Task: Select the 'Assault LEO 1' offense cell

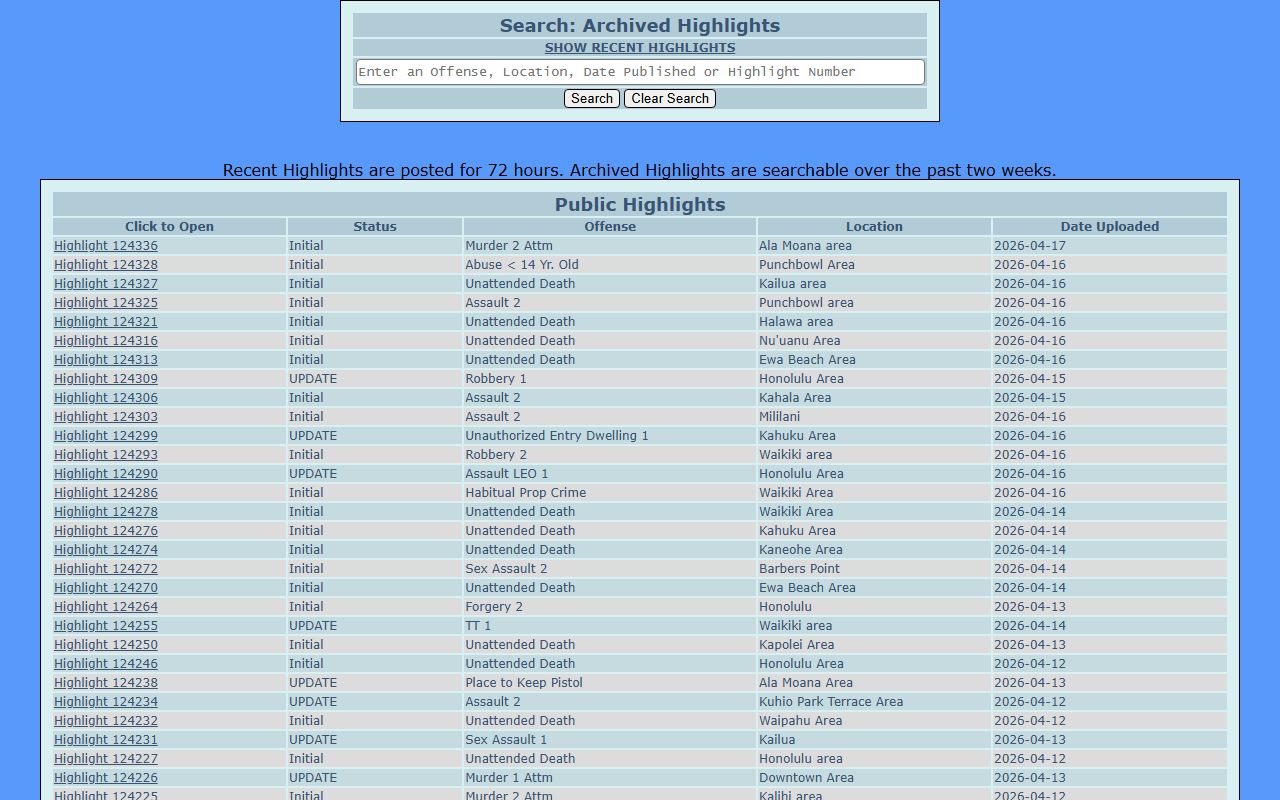Action: [x=610, y=474]
